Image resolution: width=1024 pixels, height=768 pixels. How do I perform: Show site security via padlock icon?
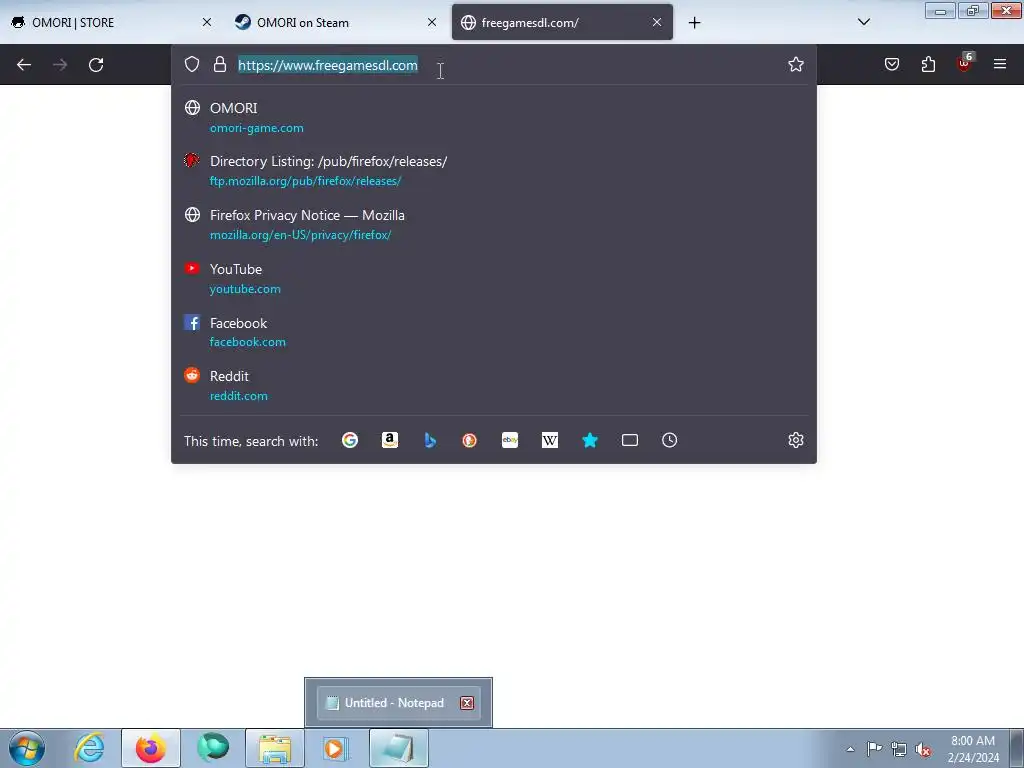click(x=219, y=64)
